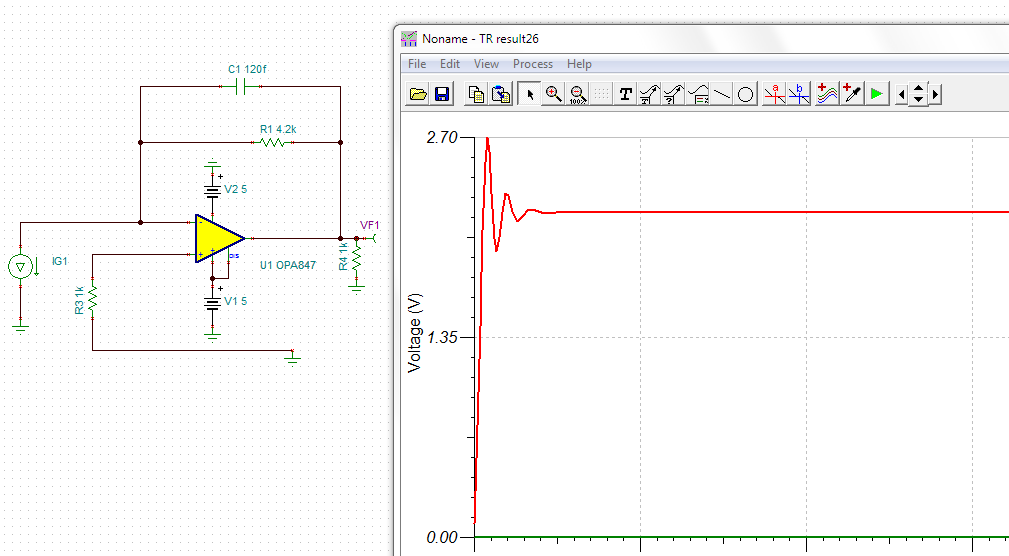Select the pointer arrow tool
This screenshot has height=556, width=1009.
click(x=530, y=94)
